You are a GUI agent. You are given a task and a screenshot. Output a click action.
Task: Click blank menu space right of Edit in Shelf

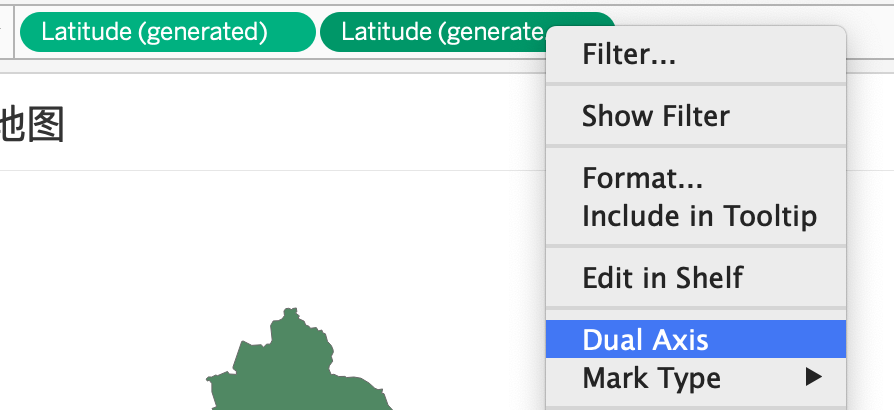click(793, 277)
